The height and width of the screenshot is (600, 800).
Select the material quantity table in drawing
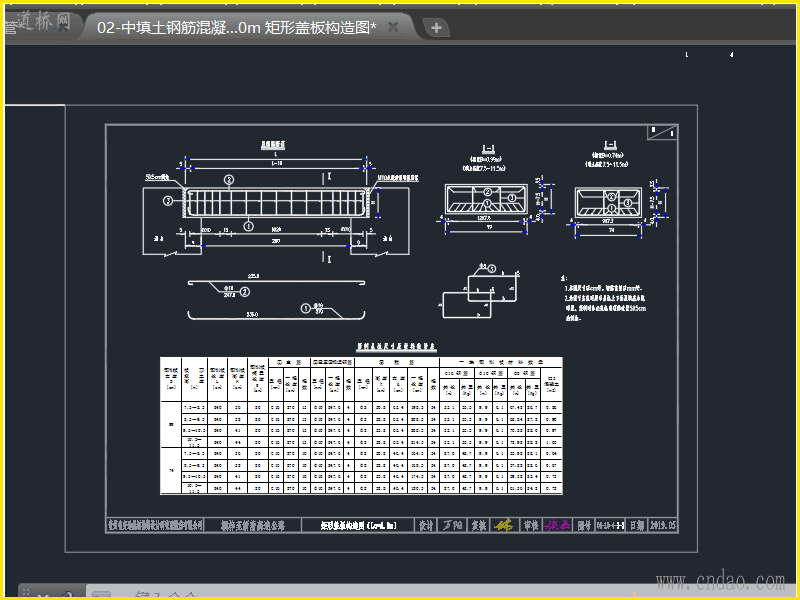click(362, 425)
